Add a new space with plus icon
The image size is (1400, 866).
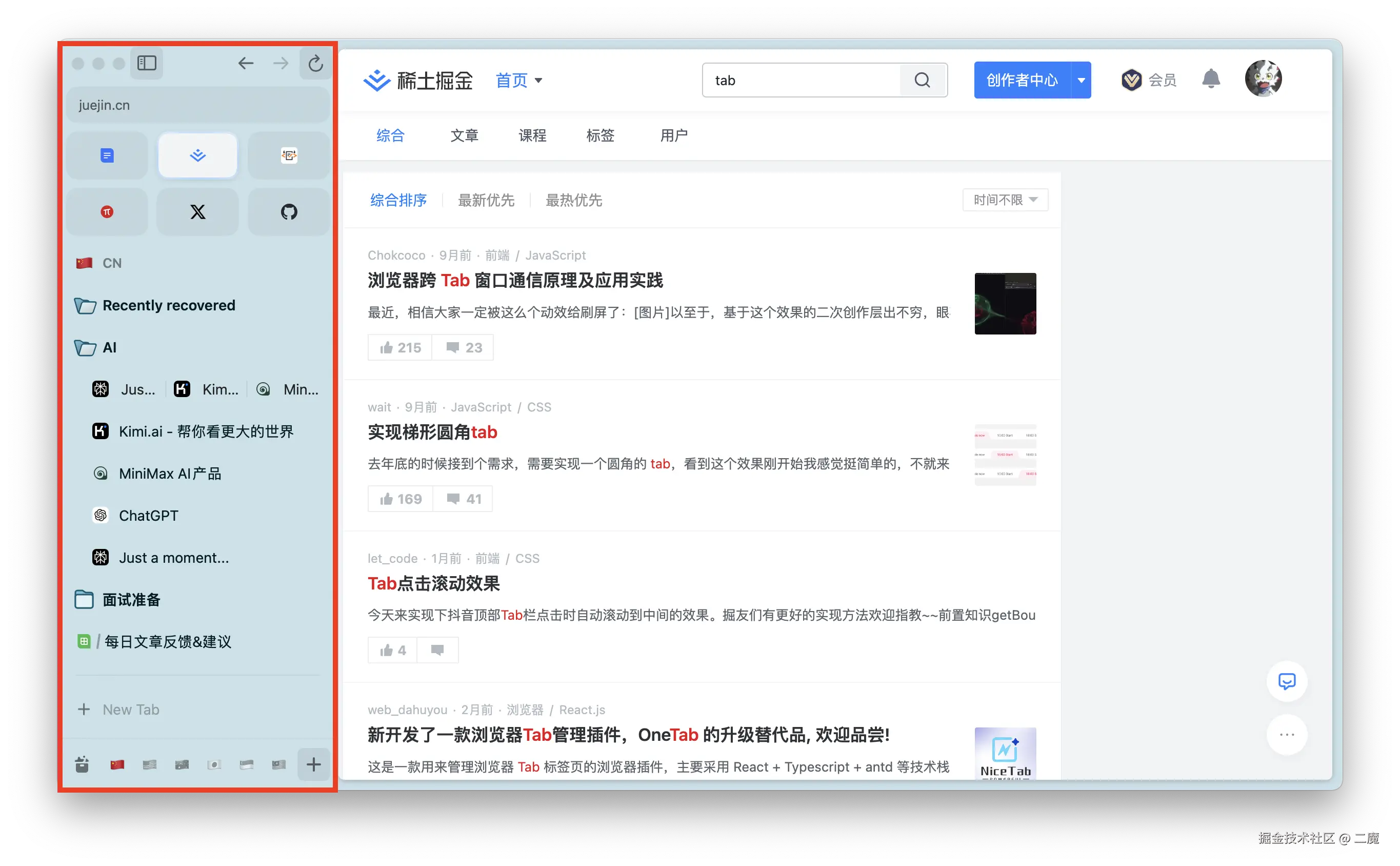point(314,764)
